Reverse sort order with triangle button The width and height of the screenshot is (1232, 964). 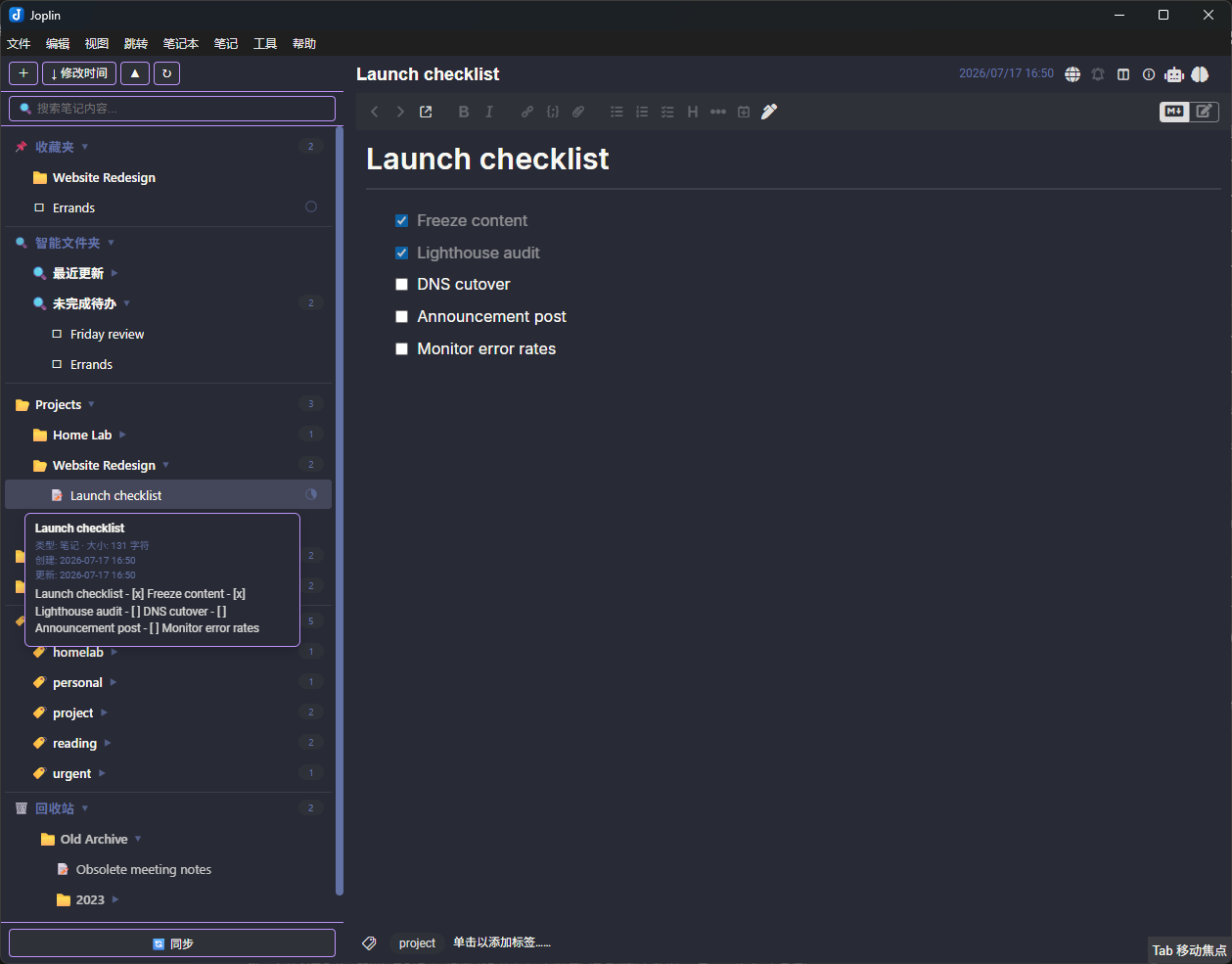pos(135,73)
